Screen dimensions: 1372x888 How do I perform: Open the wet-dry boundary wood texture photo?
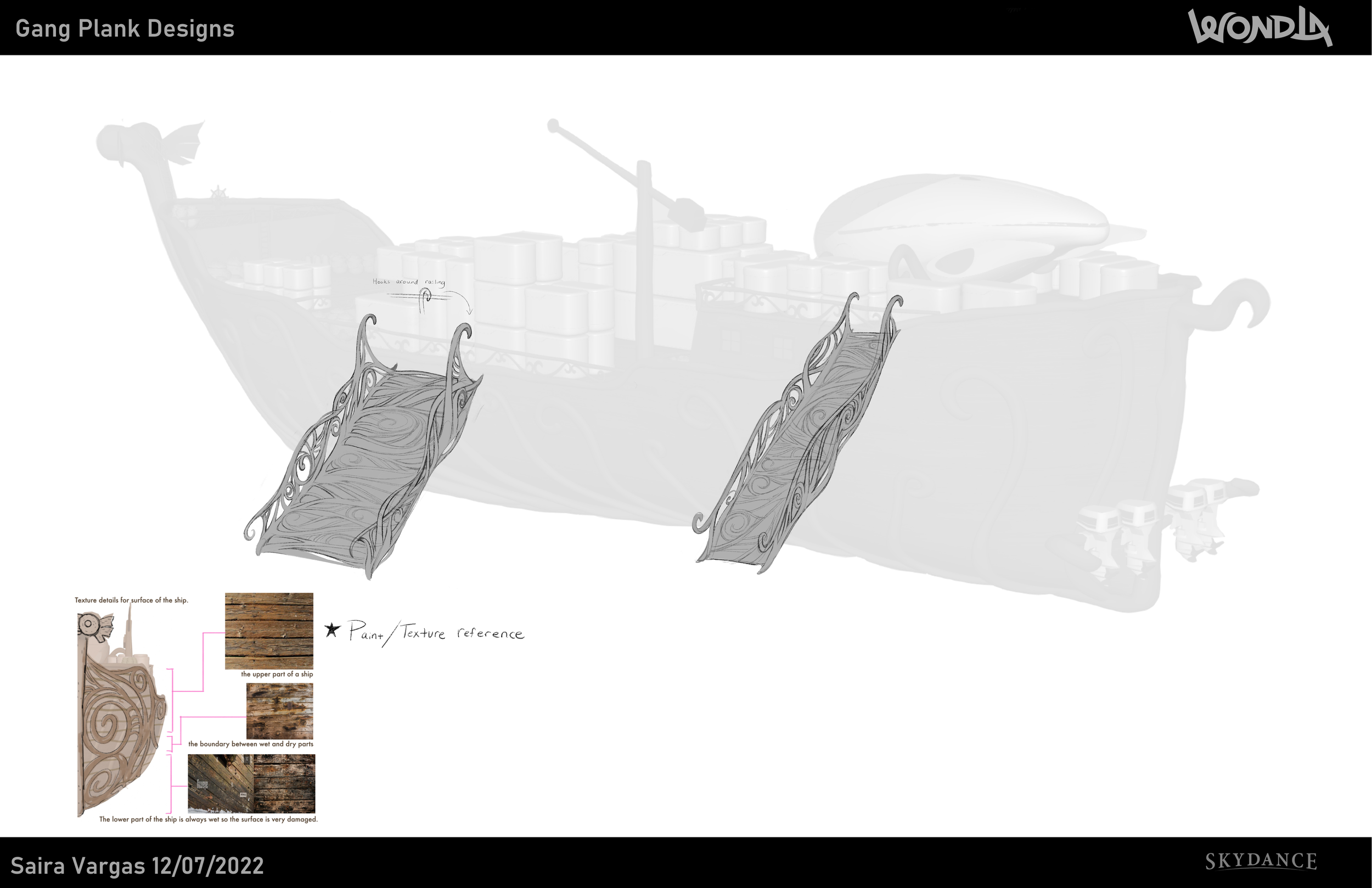(279, 711)
